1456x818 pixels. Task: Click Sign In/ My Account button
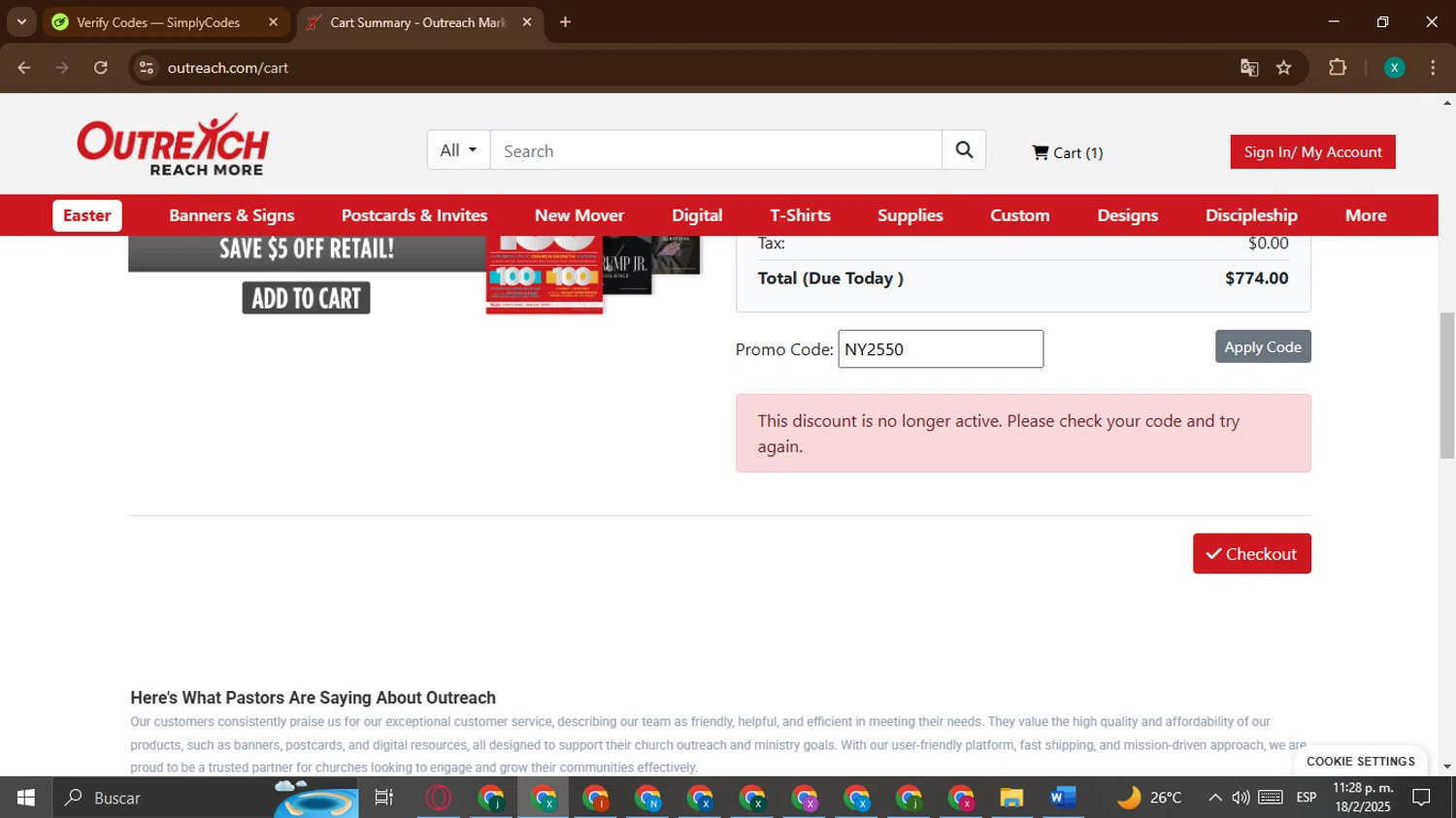(x=1313, y=152)
